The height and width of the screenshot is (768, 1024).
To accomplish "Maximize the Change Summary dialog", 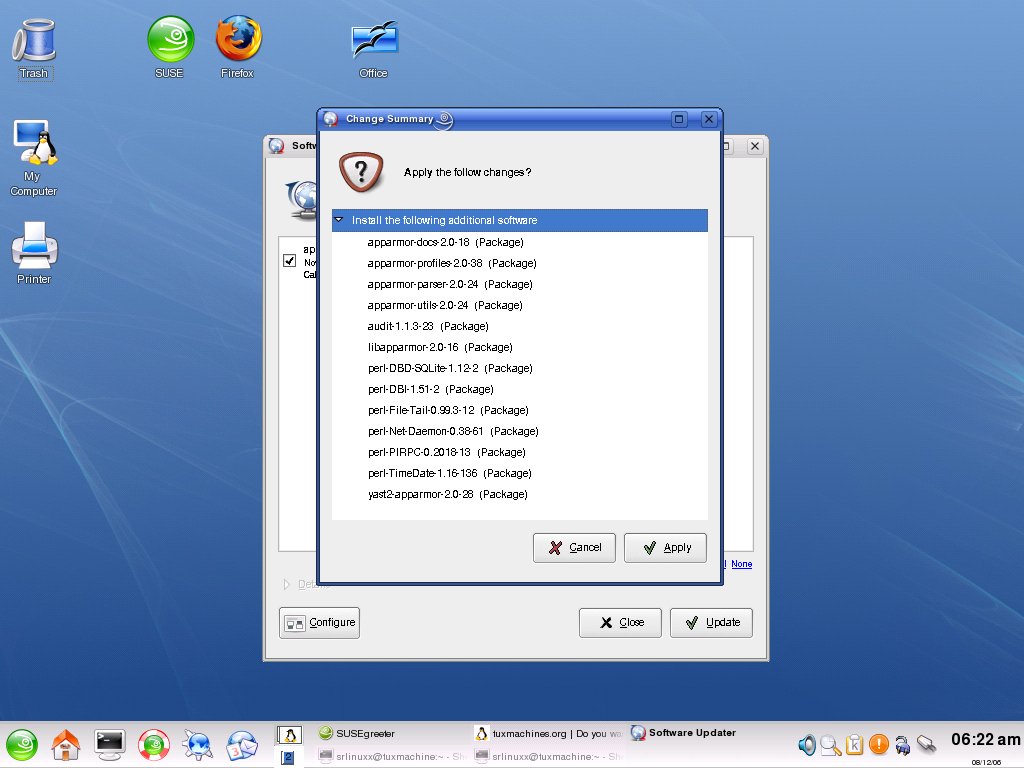I will pos(679,119).
